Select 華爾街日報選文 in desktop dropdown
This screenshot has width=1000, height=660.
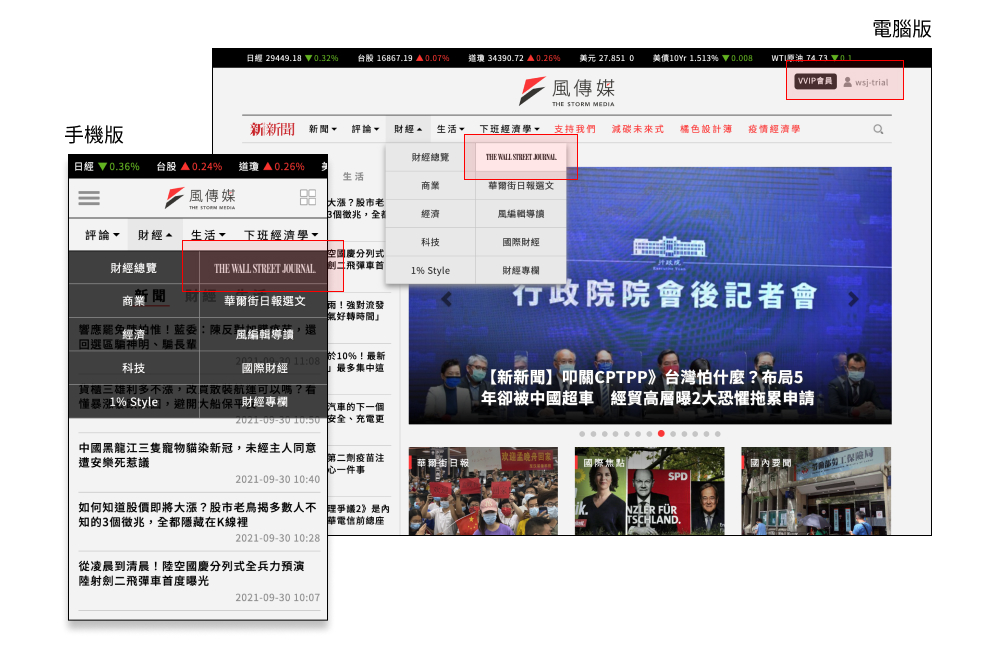521,186
